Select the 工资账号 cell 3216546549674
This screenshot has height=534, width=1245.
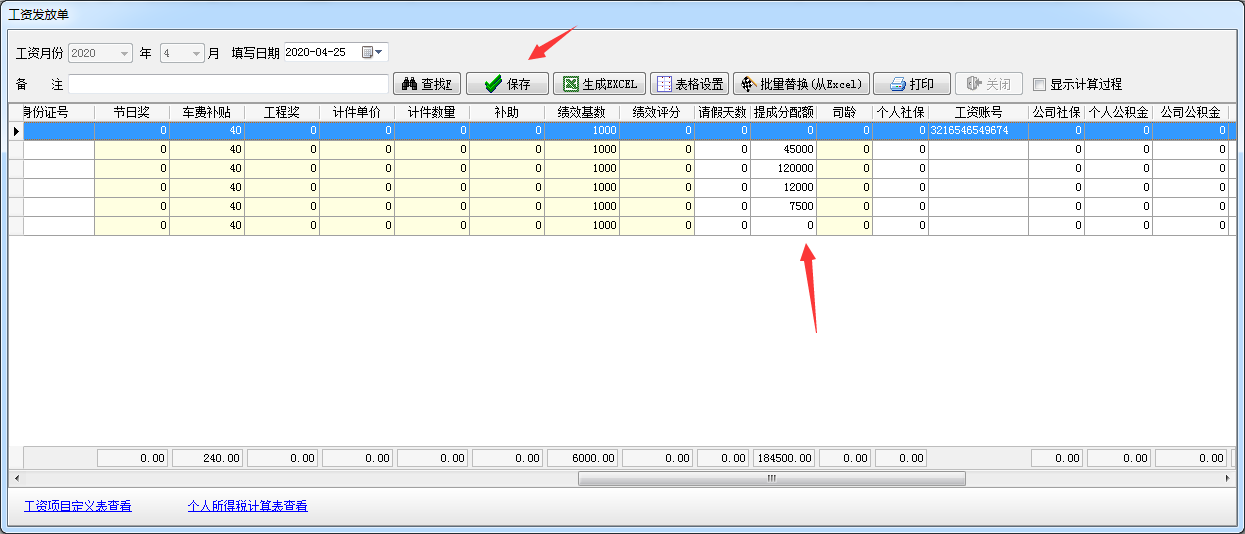pos(977,131)
